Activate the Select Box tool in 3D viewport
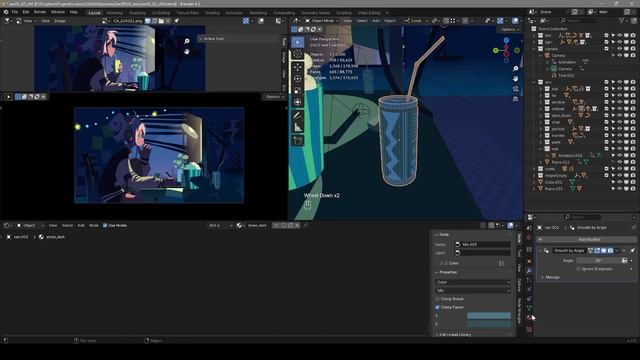640x360 pixels. 298,42
